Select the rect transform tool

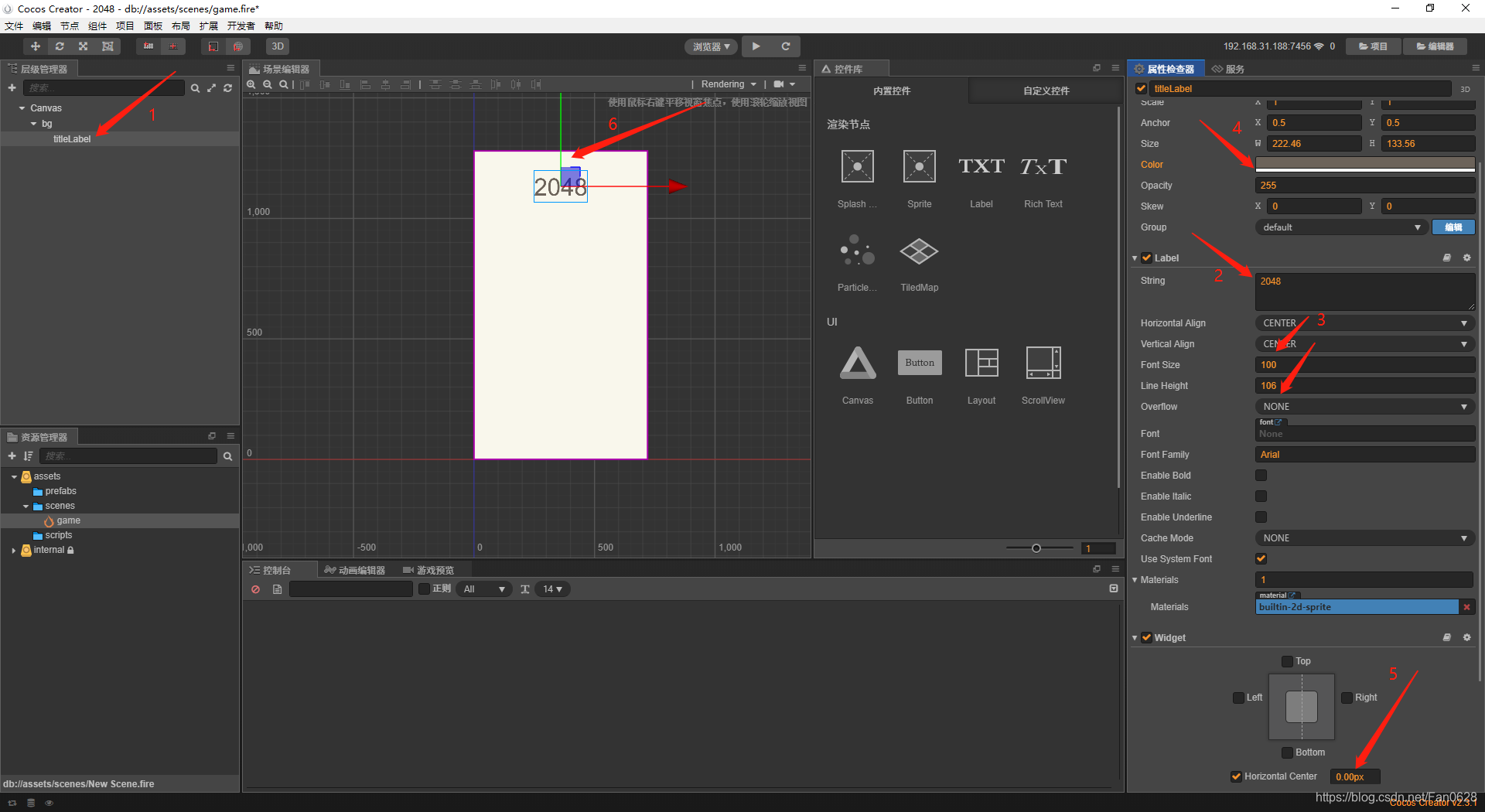coord(108,46)
